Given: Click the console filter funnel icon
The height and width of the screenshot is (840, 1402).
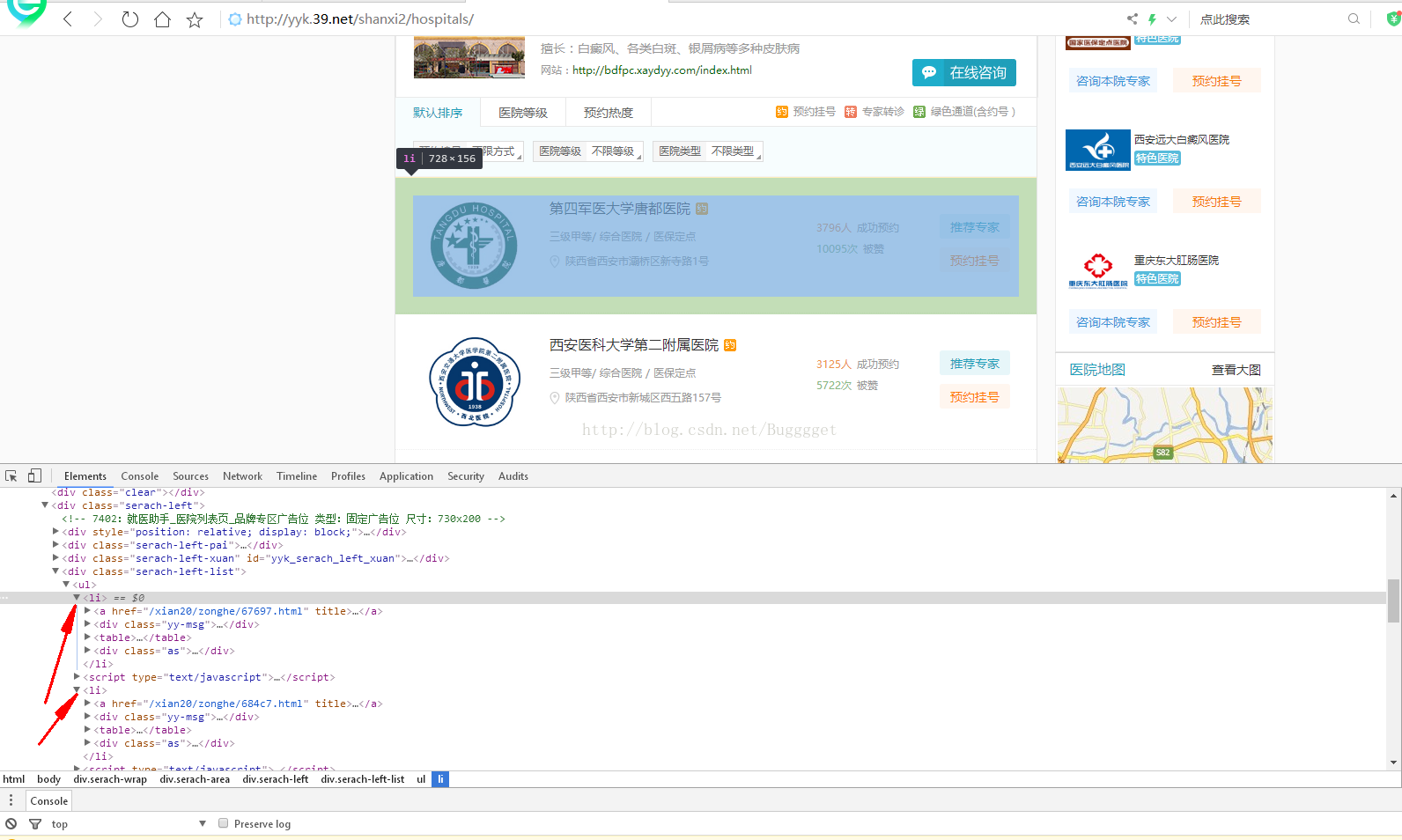Looking at the screenshot, I should click(x=35, y=824).
